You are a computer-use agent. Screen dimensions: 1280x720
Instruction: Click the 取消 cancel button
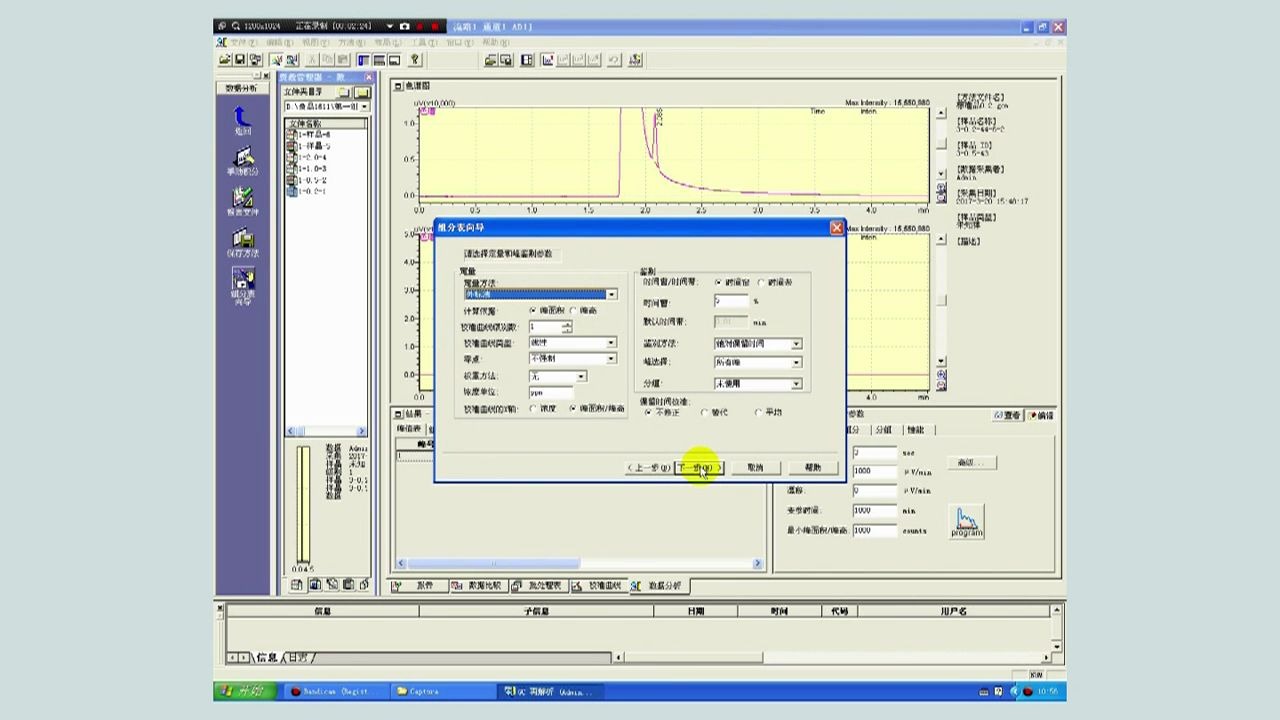tap(756, 467)
